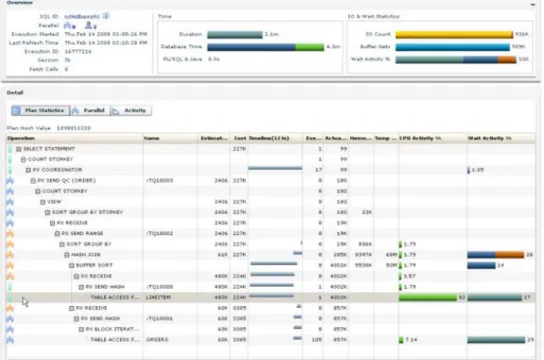The width and height of the screenshot is (544, 360).
Task: Click the parallel icon on SORT GROUP BY STOPKEY row
Action: [10, 212]
